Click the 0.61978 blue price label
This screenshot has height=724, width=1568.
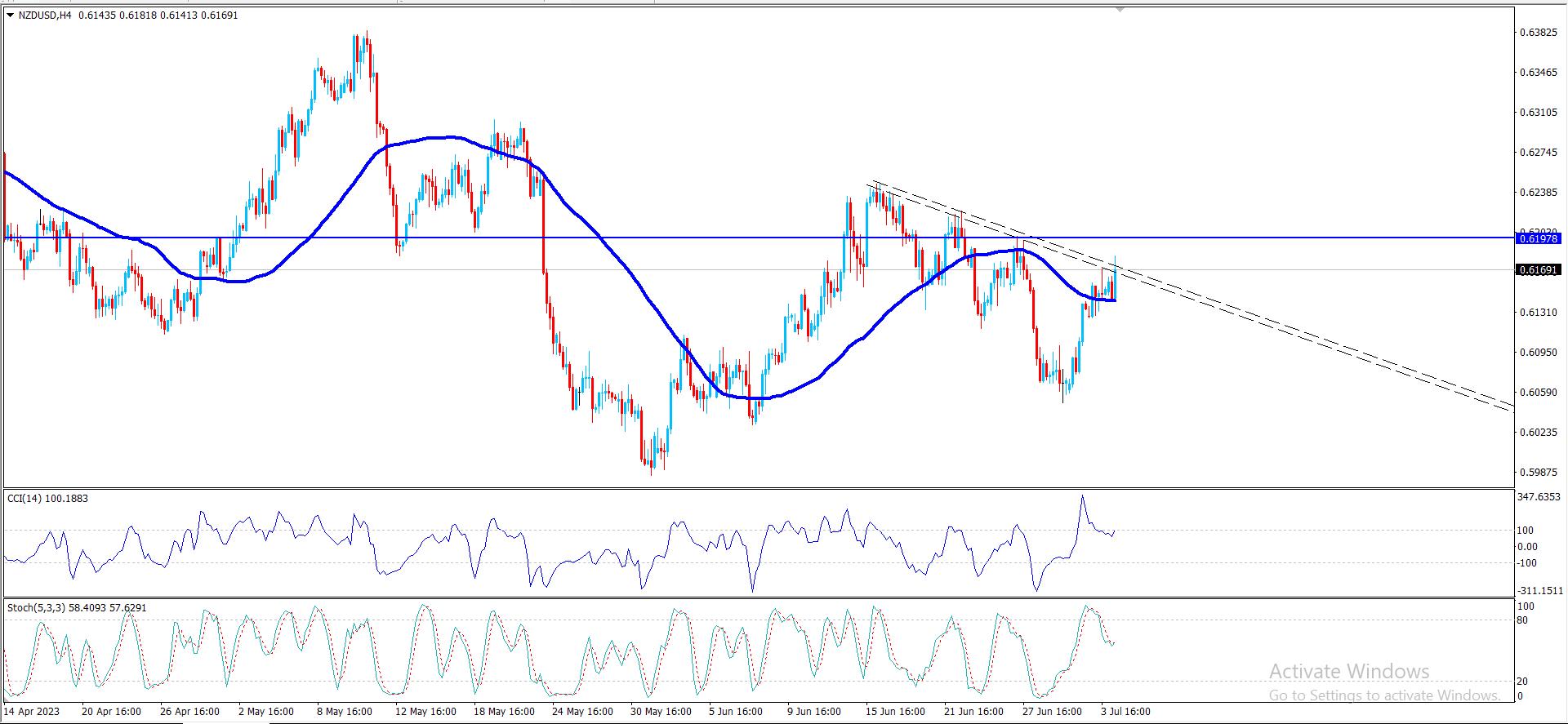[x=1538, y=238]
